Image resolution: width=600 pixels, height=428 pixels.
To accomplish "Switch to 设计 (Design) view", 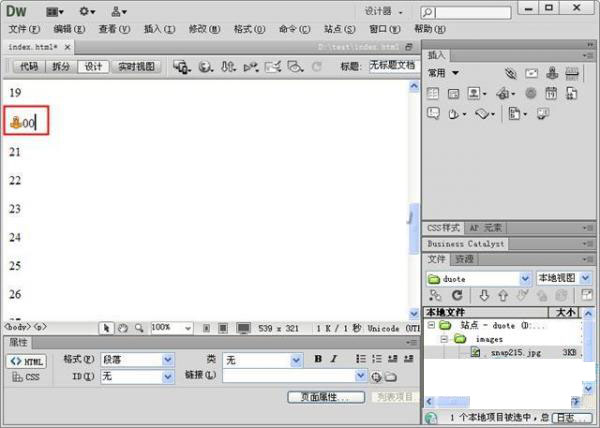I will [93, 67].
